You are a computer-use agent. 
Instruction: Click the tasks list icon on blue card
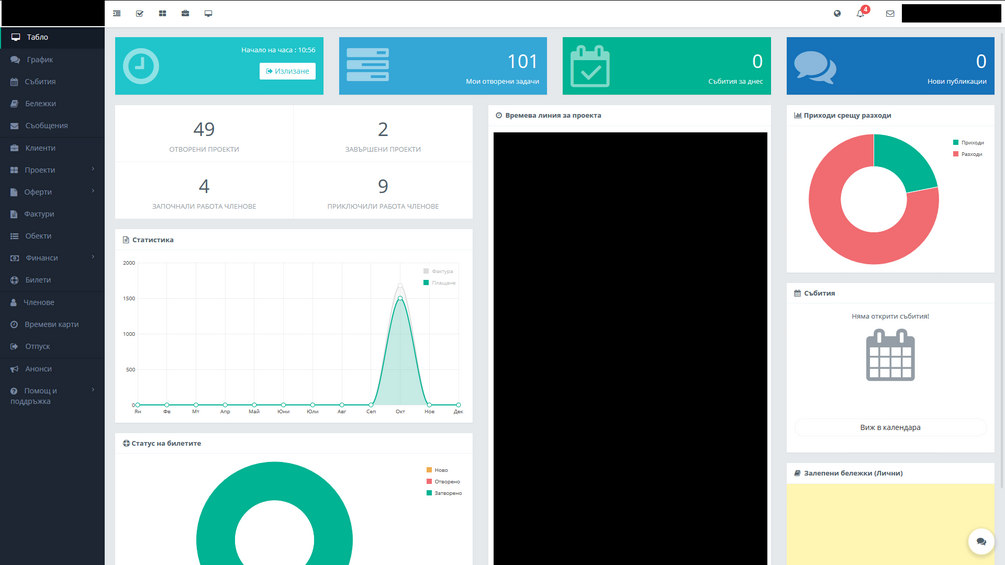click(x=368, y=65)
